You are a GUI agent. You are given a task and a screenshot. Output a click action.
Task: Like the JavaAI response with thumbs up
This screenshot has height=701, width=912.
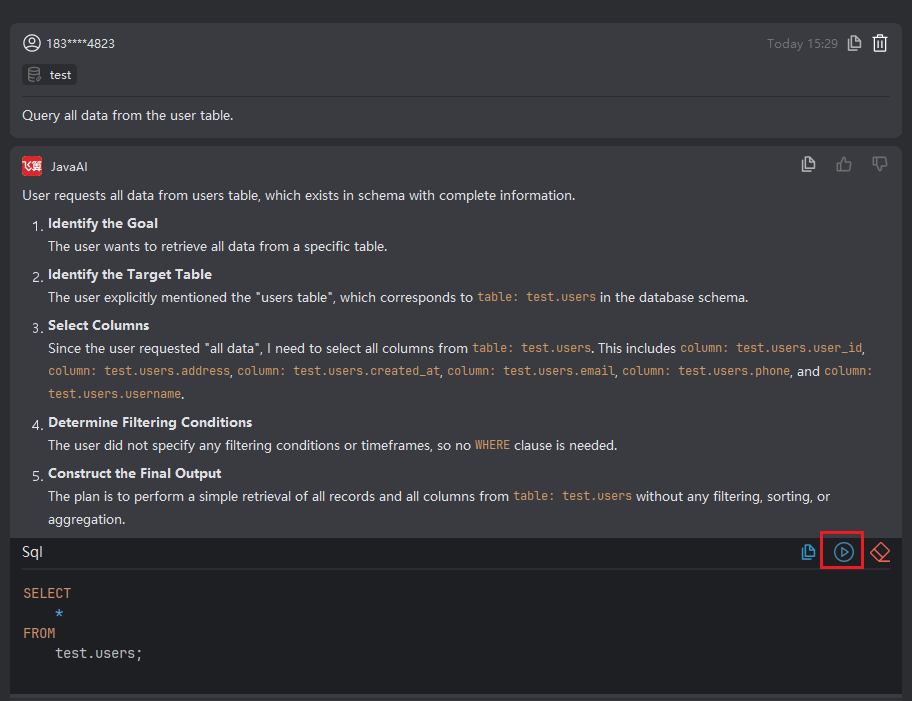coord(844,164)
